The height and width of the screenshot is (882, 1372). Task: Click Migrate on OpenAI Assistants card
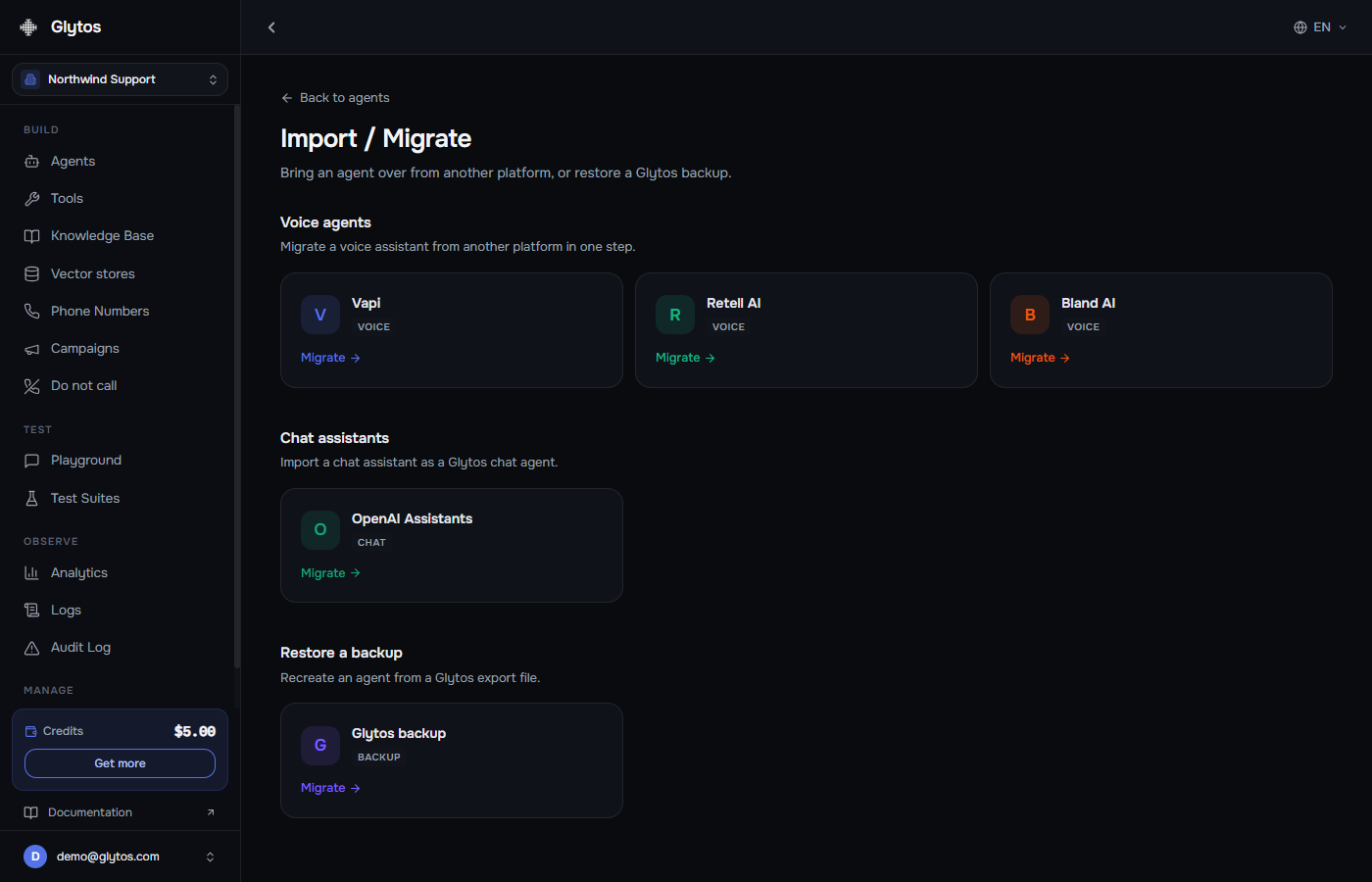pyautogui.click(x=330, y=573)
